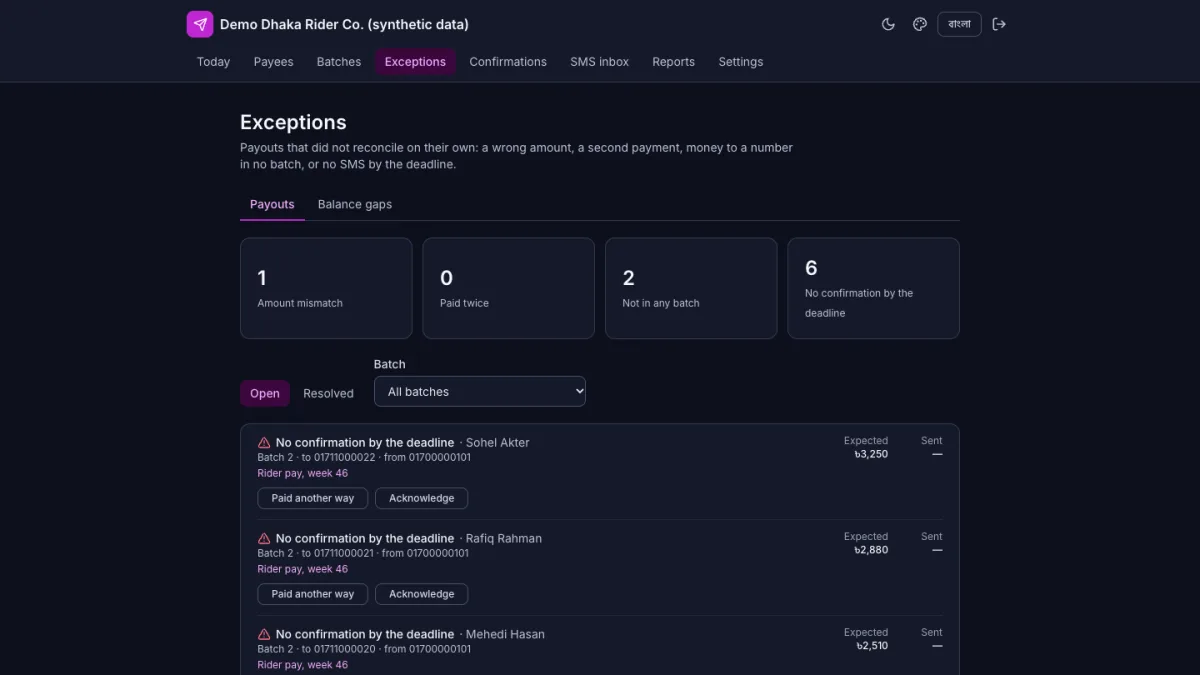Click batch detail text with 01711000022
Viewport: 1200px width, 675px height.
pyautogui.click(x=364, y=457)
